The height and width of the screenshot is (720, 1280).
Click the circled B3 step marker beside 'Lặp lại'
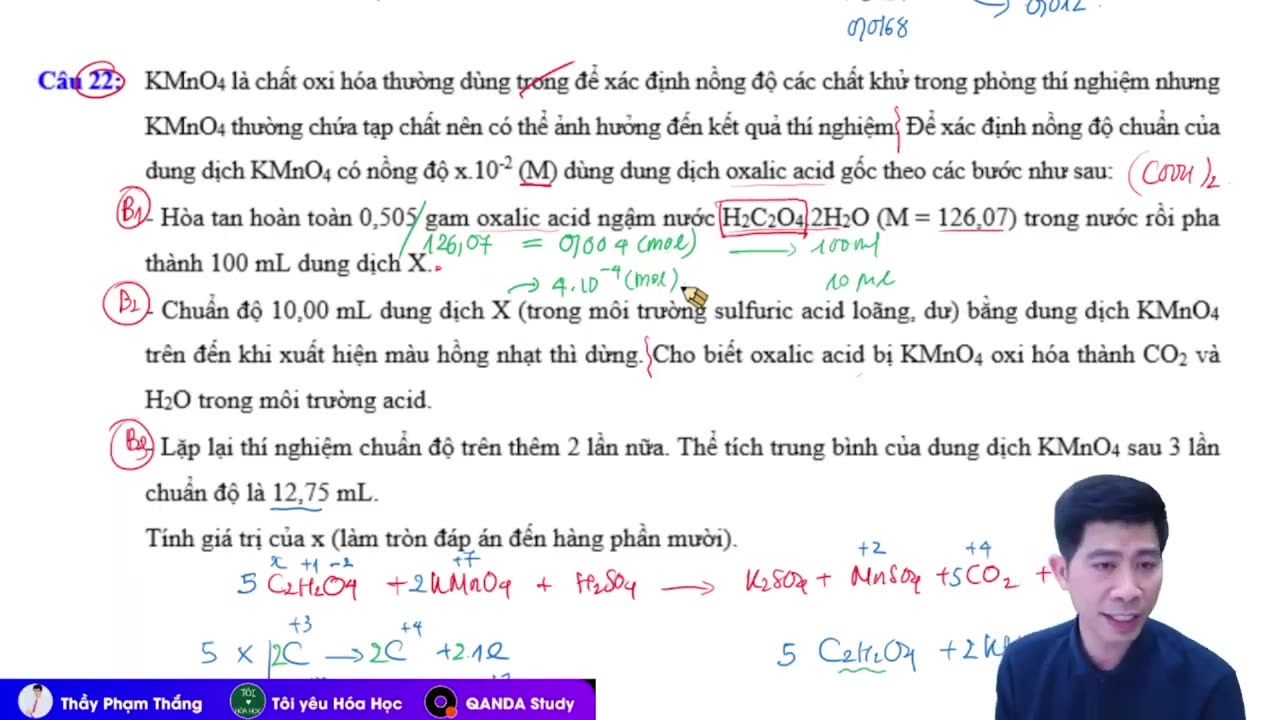tap(132, 446)
